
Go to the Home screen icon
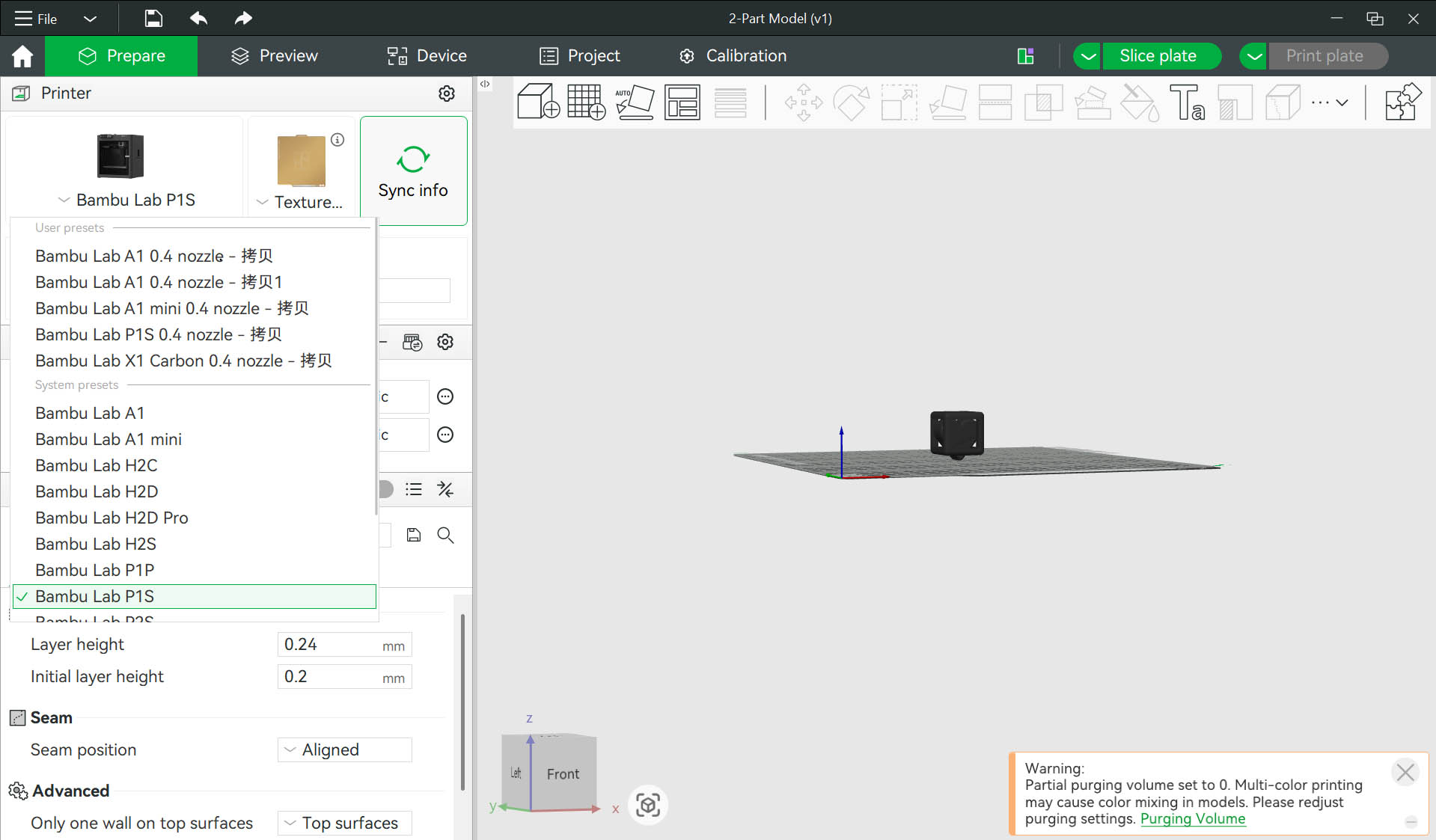click(22, 56)
